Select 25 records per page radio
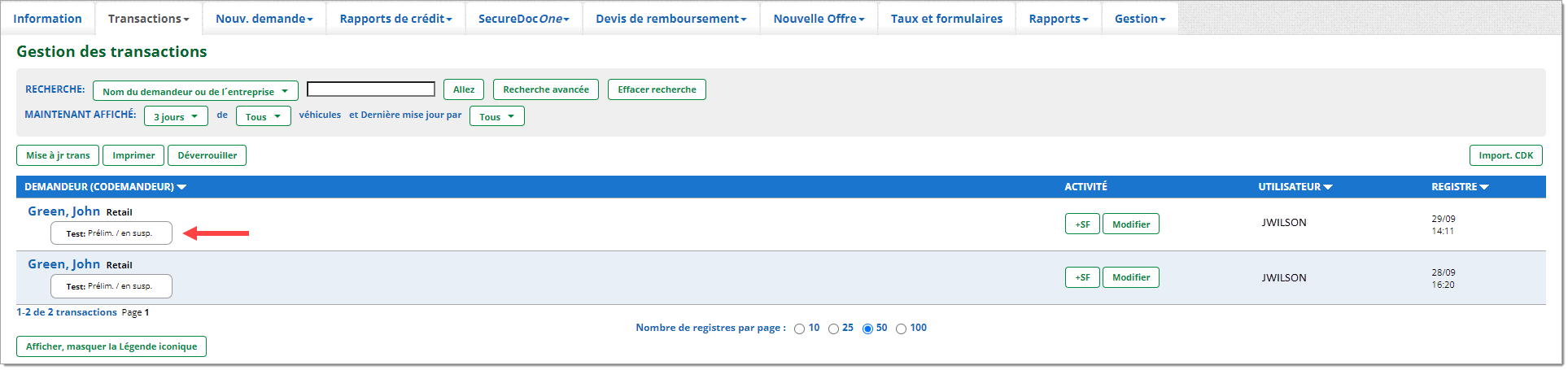This screenshot has width=1568, height=370. [833, 329]
